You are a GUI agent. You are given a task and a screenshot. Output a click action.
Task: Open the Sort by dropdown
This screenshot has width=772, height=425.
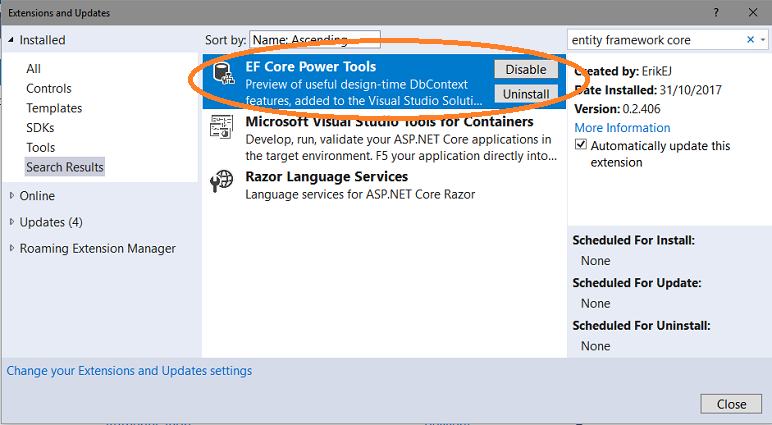[315, 39]
